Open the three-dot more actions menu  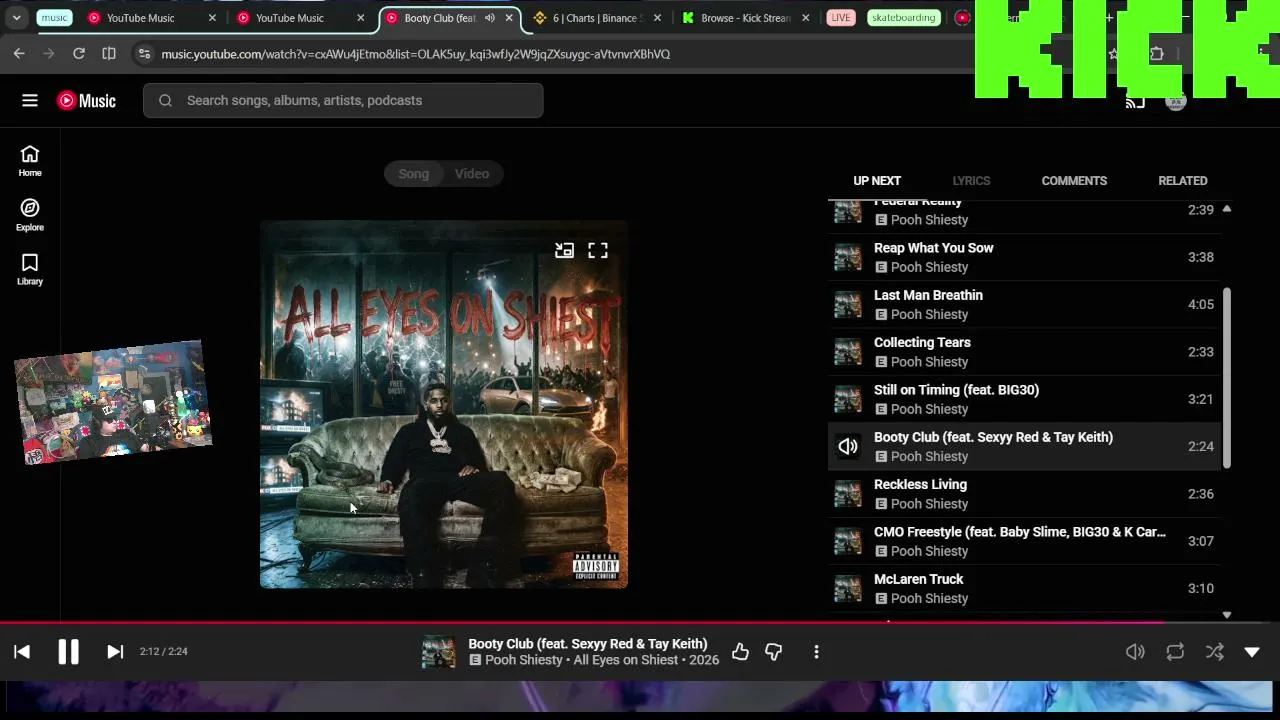[816, 652]
